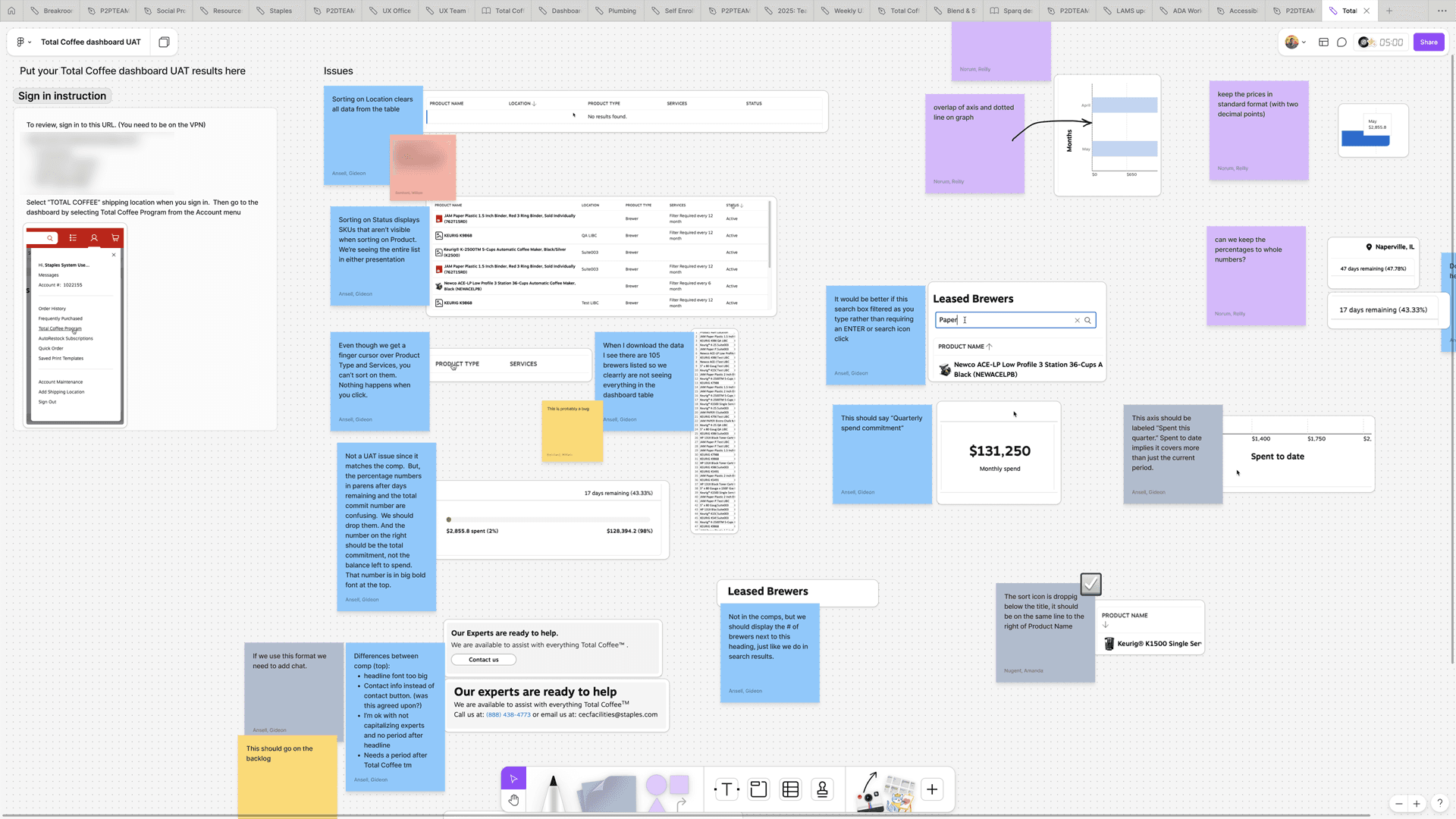Image resolution: width=1456 pixels, height=819 pixels.
Task: Open the tab overflow ellipsis menu
Action: (1442, 11)
